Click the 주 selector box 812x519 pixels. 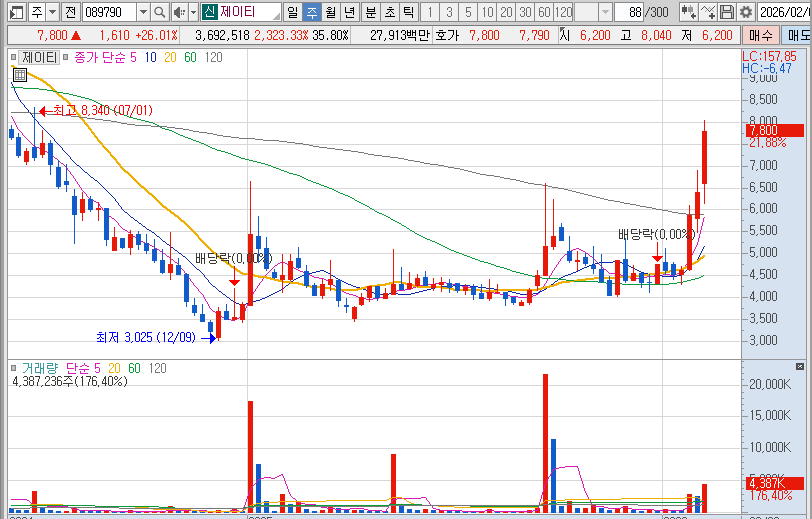click(x=37, y=11)
